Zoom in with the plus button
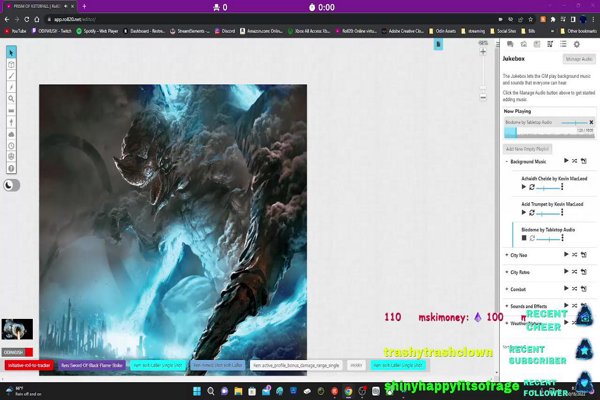The image size is (600, 400). pos(483,52)
